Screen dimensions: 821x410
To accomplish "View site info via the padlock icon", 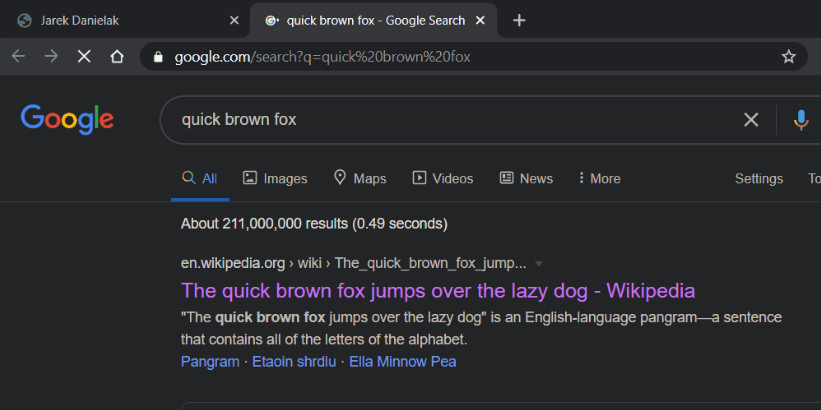I will 158,57.
